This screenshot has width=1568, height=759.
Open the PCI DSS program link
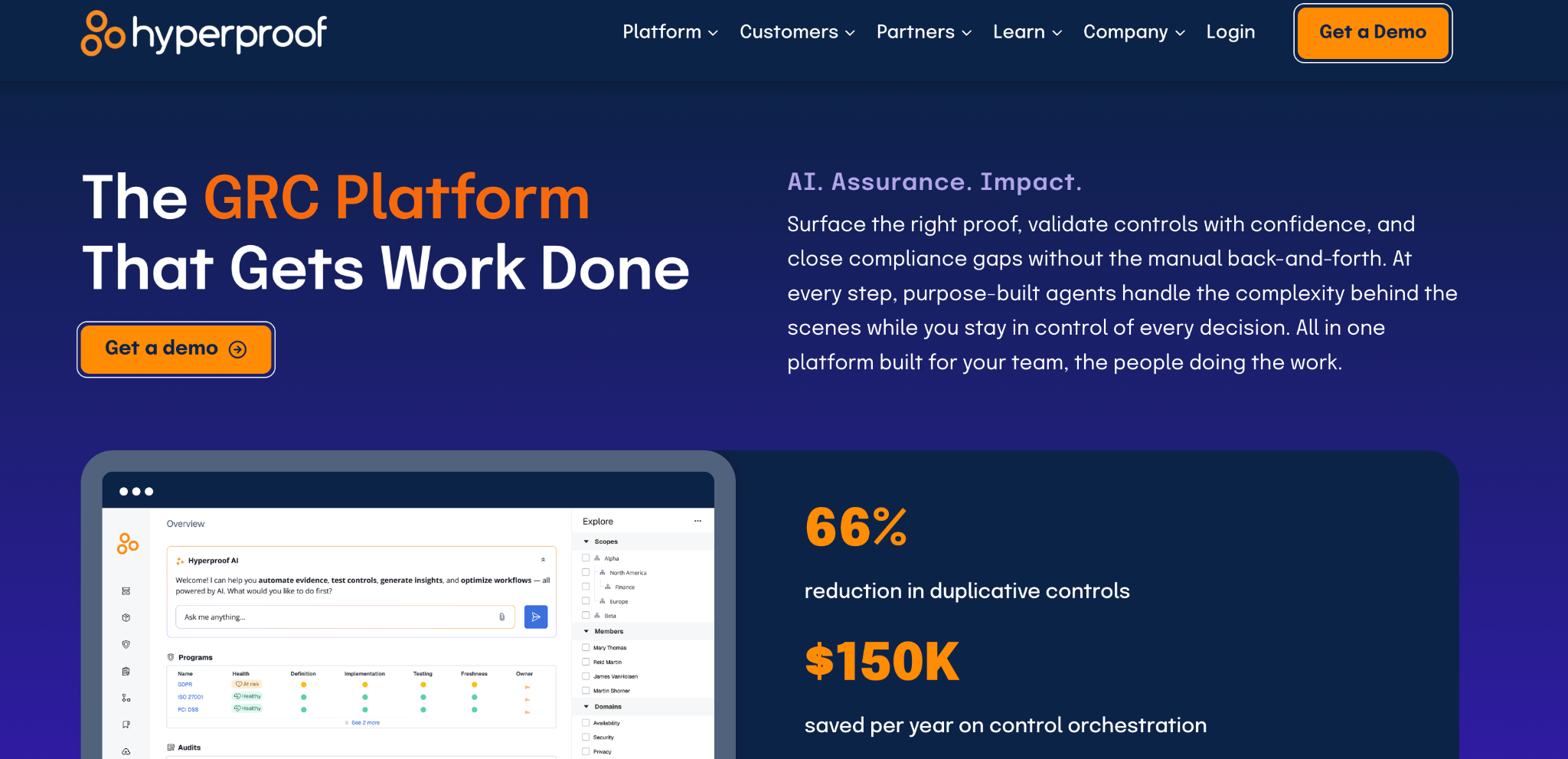click(x=188, y=710)
